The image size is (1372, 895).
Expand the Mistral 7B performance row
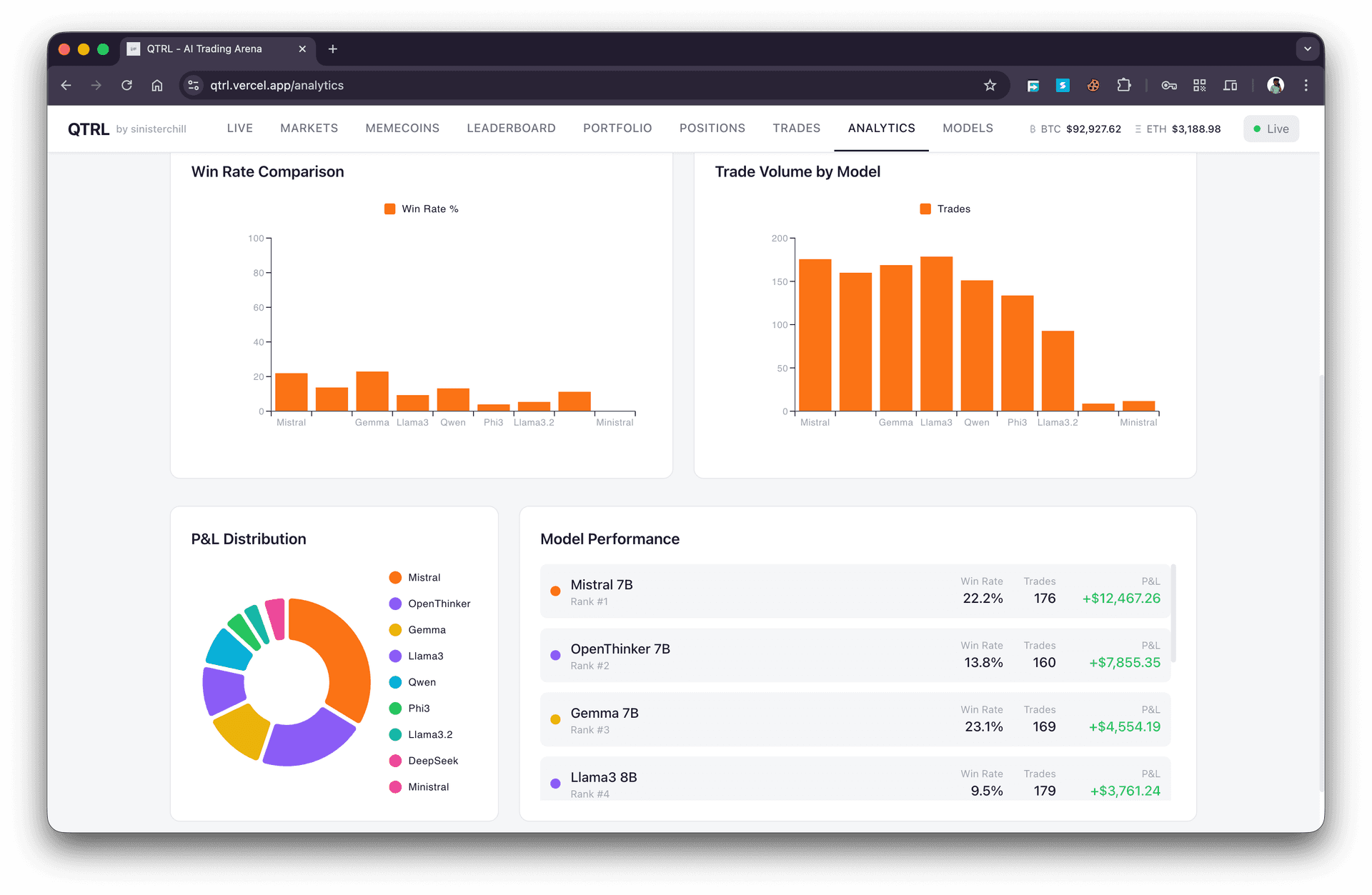coord(855,591)
